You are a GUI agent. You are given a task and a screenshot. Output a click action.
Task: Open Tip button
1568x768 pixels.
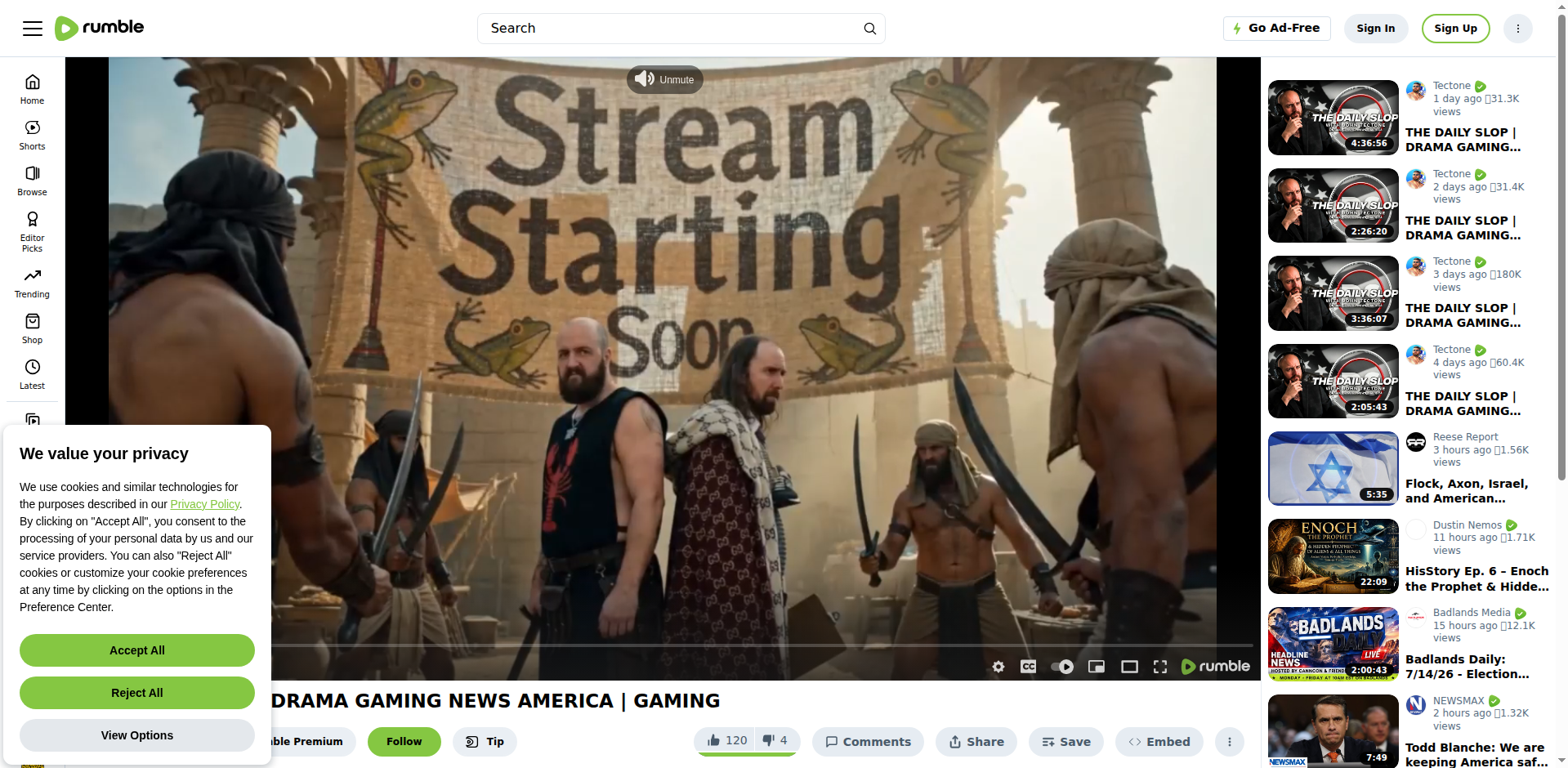[x=485, y=742]
